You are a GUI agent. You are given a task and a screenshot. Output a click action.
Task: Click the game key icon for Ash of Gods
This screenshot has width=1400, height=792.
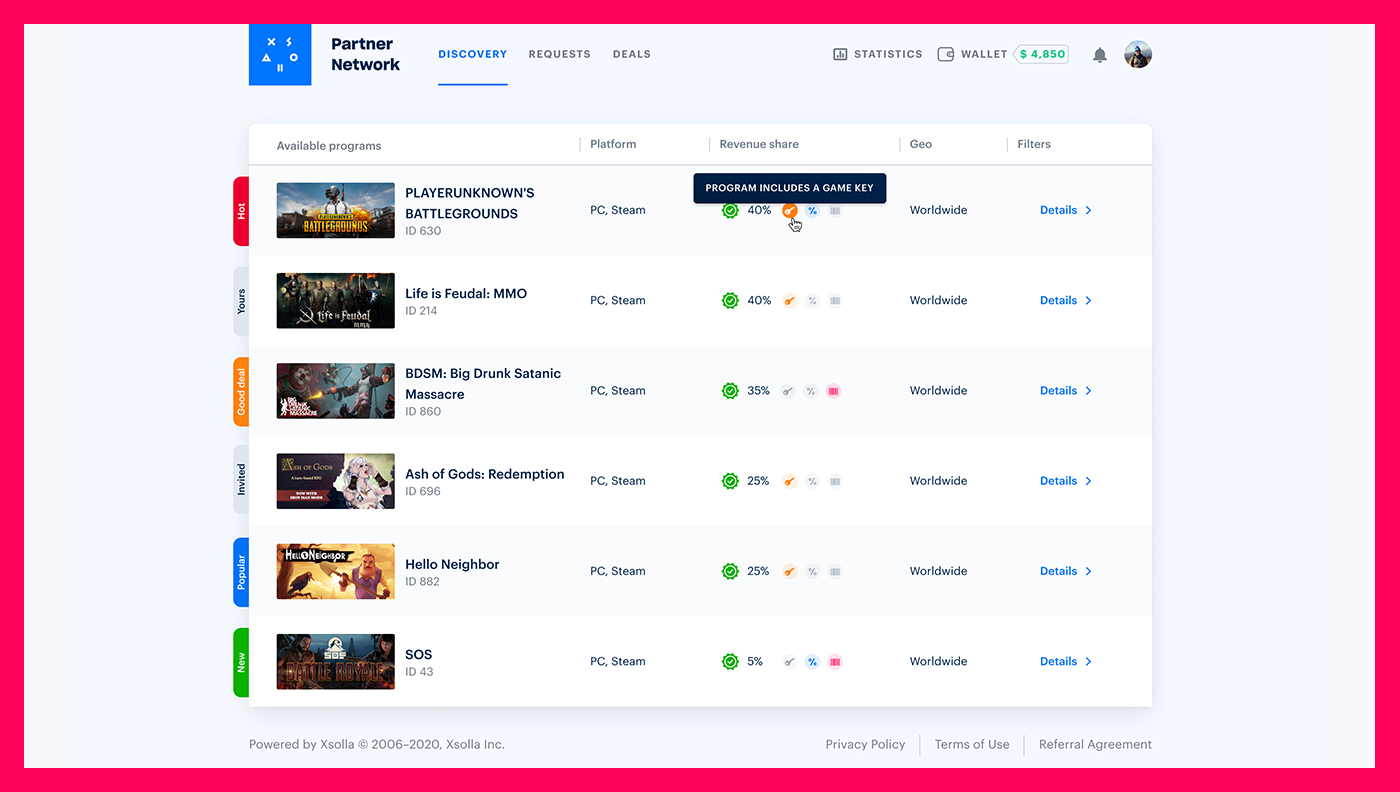(790, 481)
